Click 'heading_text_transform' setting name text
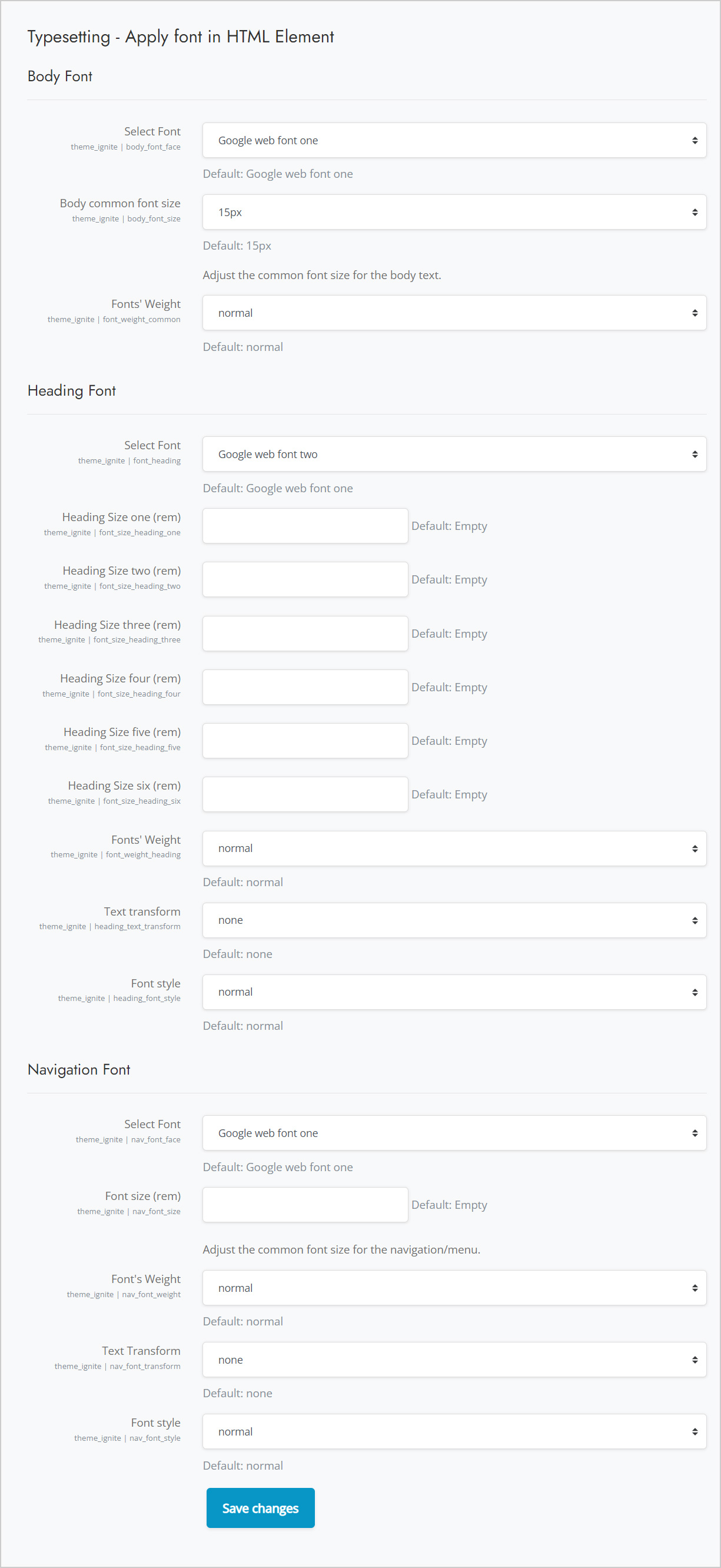This screenshot has height=1568, width=721. pyautogui.click(x=138, y=926)
